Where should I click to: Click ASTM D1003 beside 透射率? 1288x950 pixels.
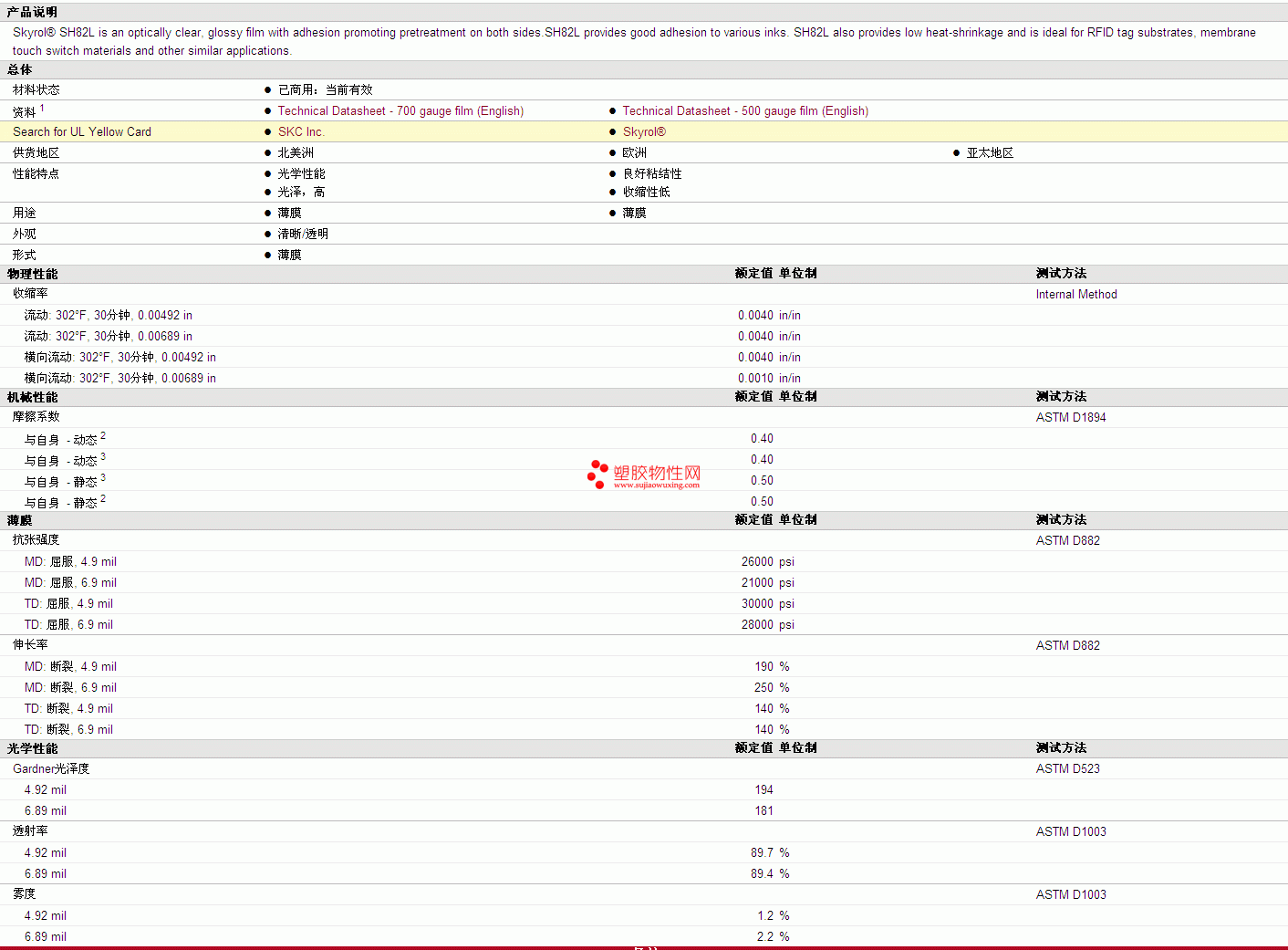(1071, 831)
